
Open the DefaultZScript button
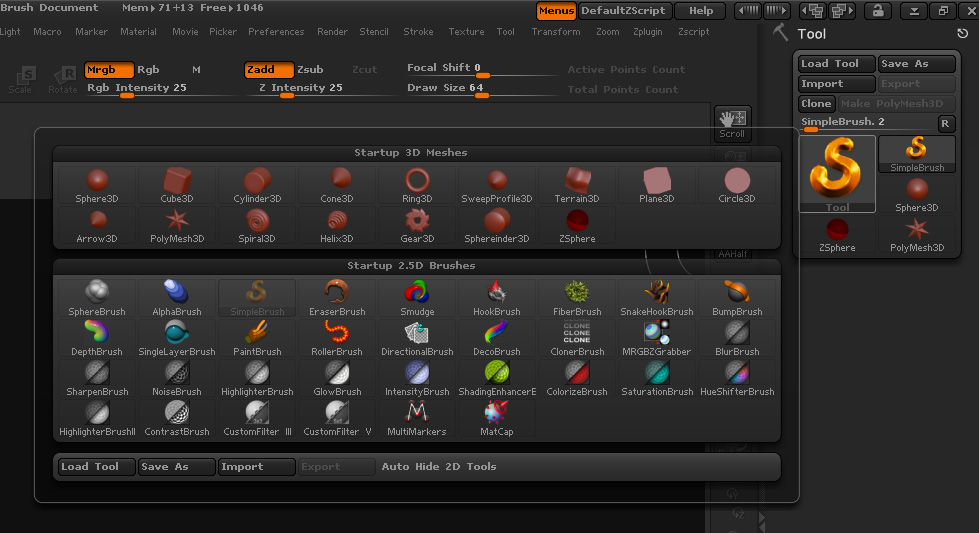pyautogui.click(x=626, y=11)
